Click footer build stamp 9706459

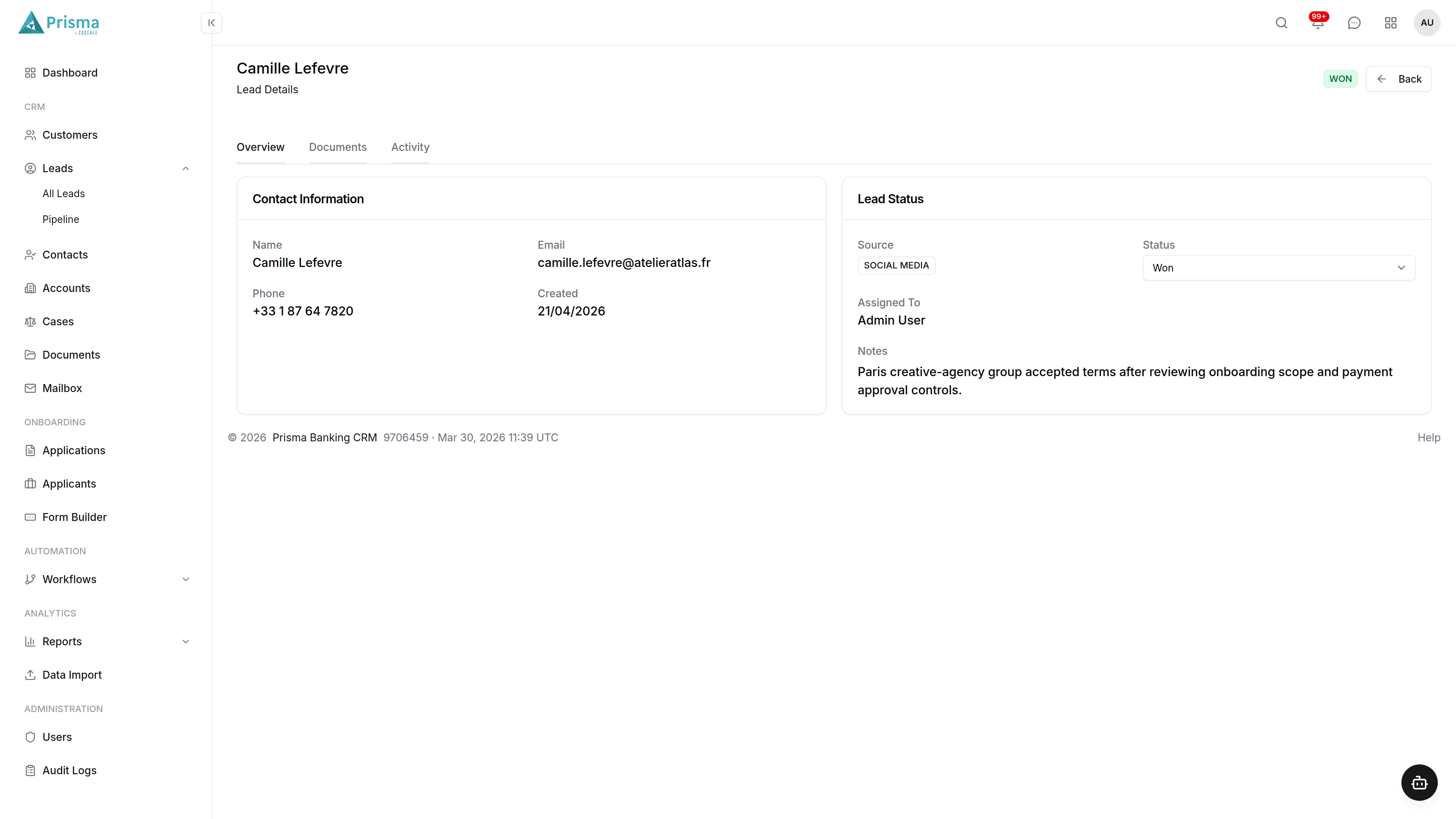click(x=405, y=438)
